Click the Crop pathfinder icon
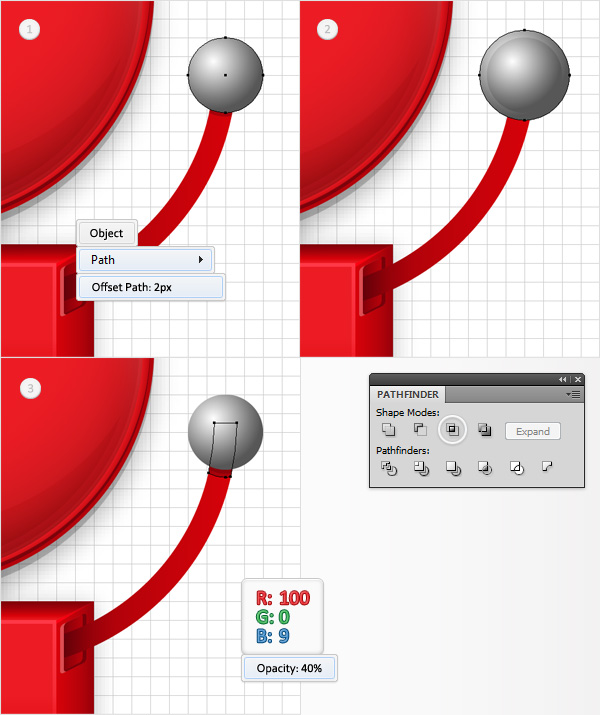The image size is (600, 715). tap(485, 468)
